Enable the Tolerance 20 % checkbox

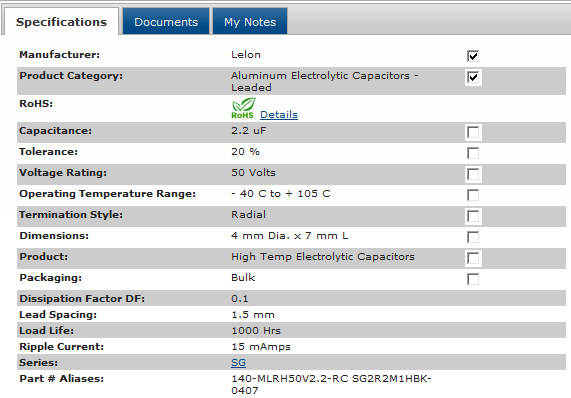tap(473, 153)
